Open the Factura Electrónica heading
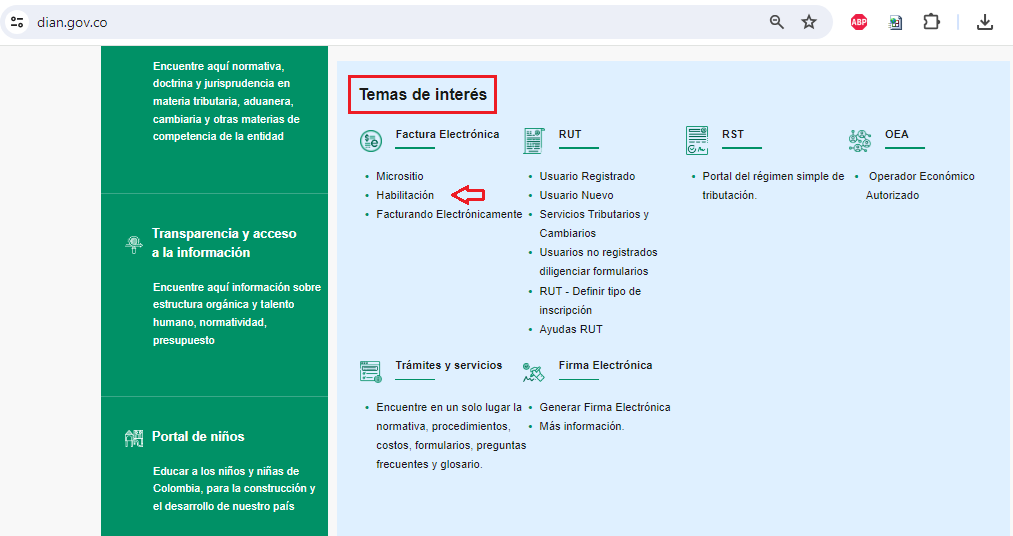The width and height of the screenshot is (1013, 536). click(x=447, y=134)
